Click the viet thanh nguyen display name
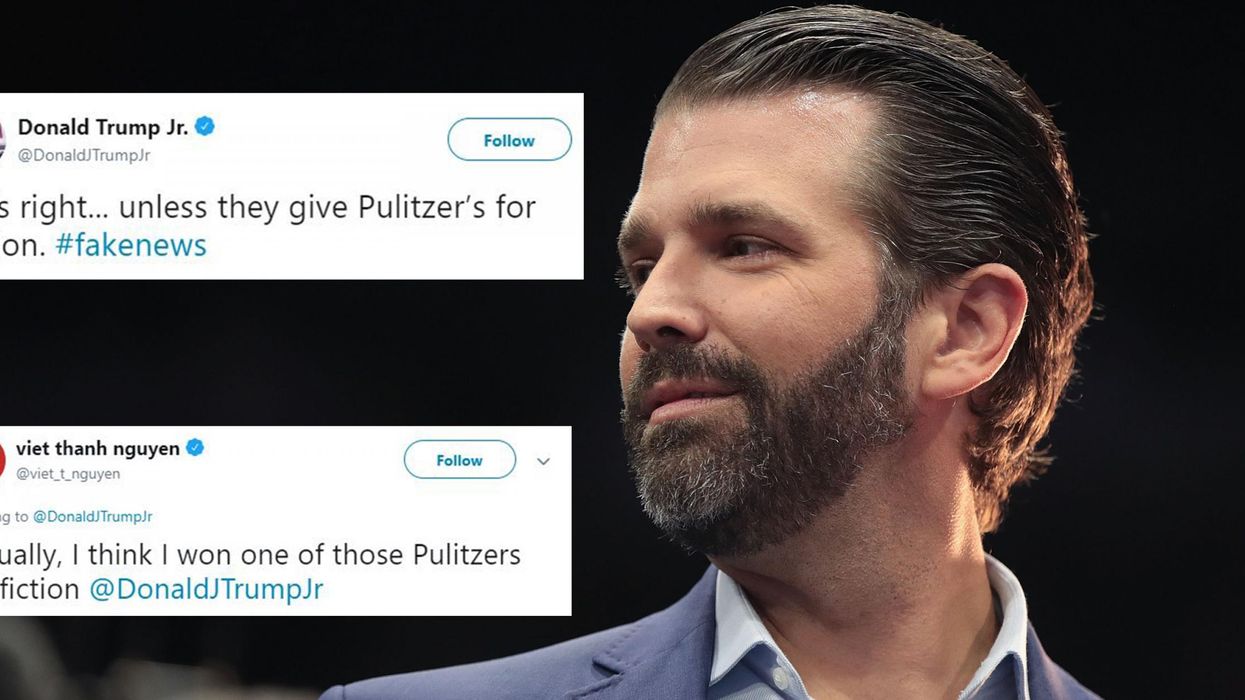The height and width of the screenshot is (700, 1245). point(98,448)
